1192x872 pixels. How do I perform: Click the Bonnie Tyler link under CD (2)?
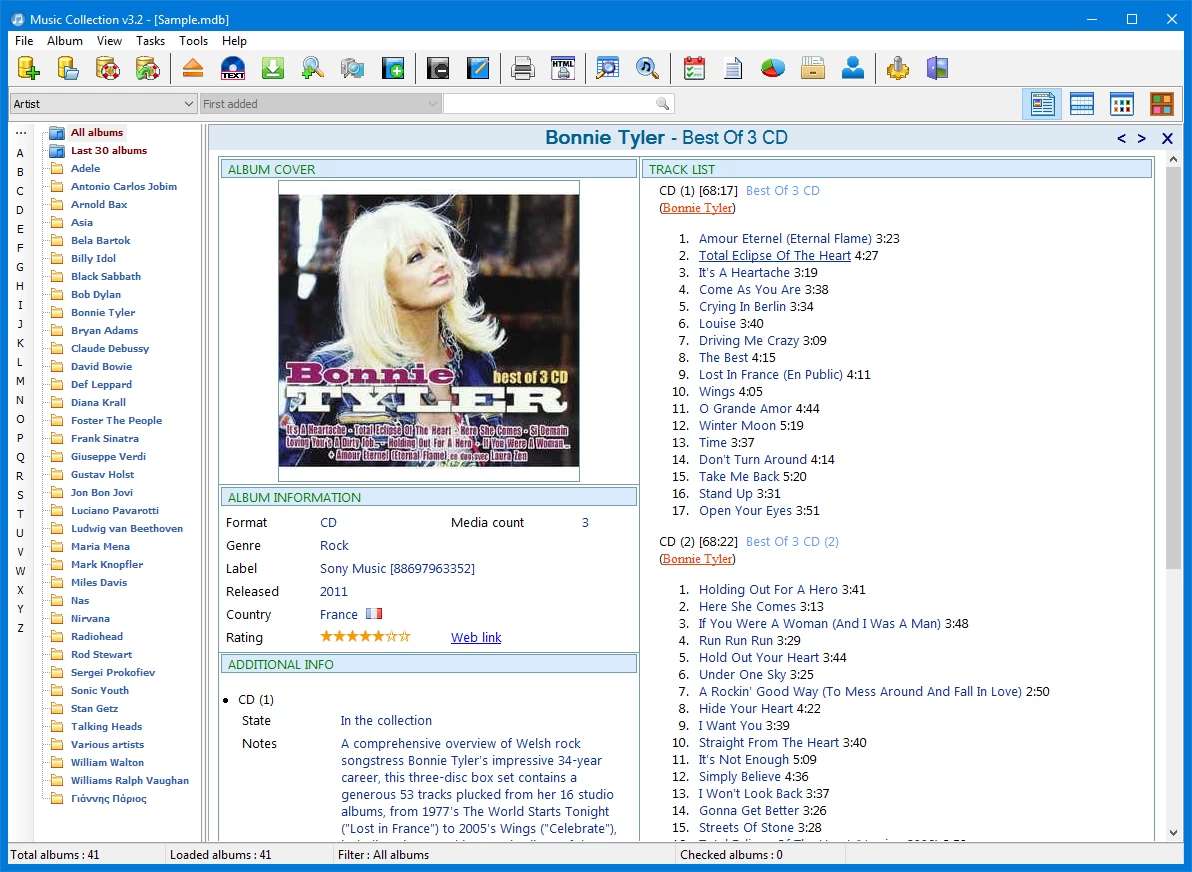pyautogui.click(x=697, y=559)
